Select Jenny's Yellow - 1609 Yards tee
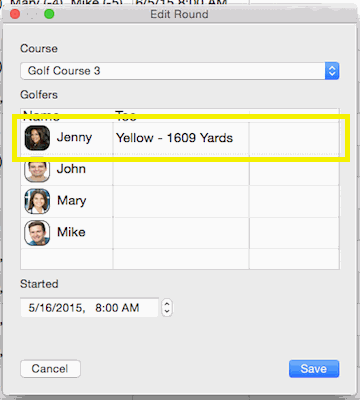Screen dimensions: 360x400 point(174,138)
